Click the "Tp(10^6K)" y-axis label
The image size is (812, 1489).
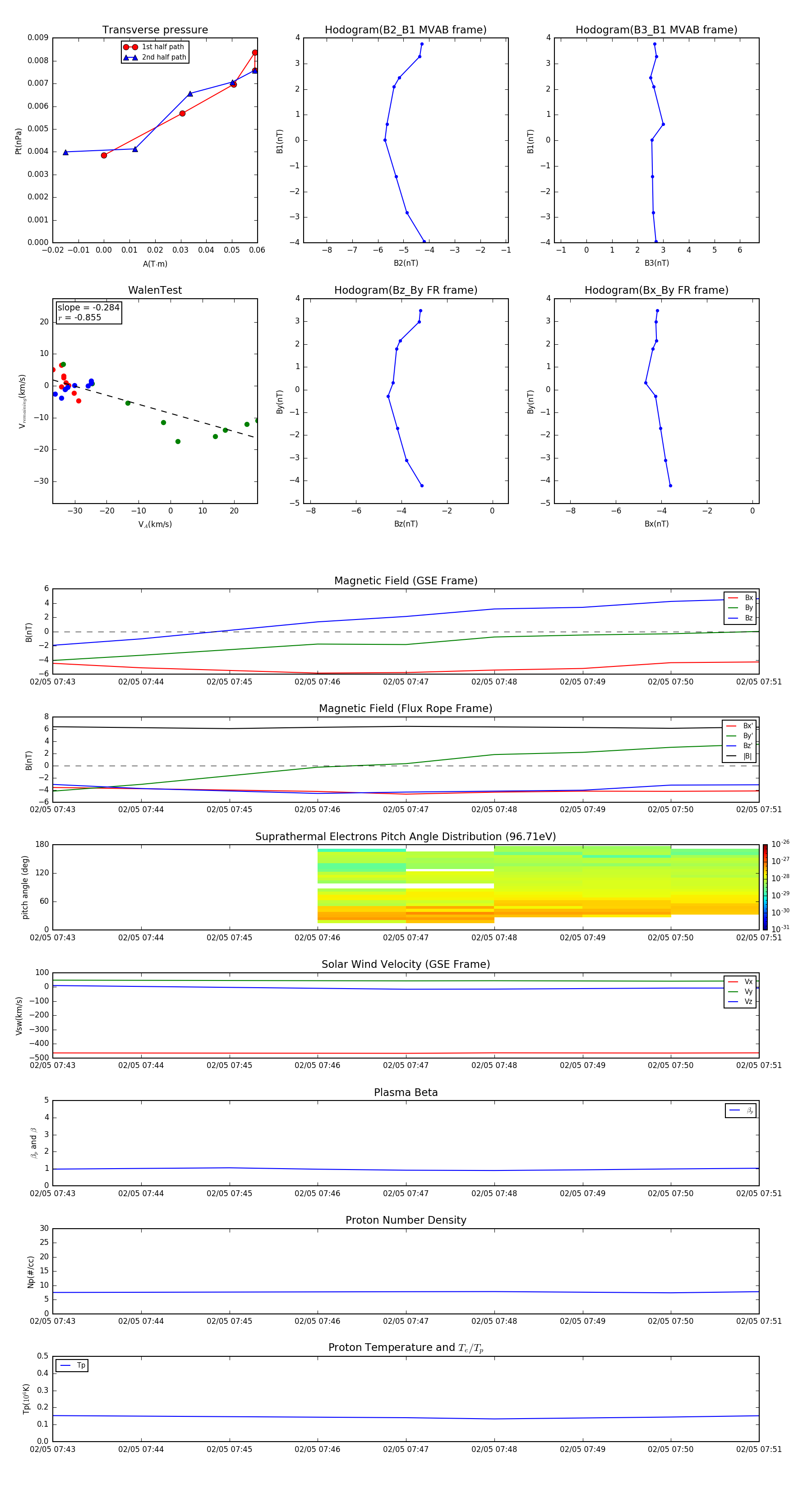[26, 1399]
